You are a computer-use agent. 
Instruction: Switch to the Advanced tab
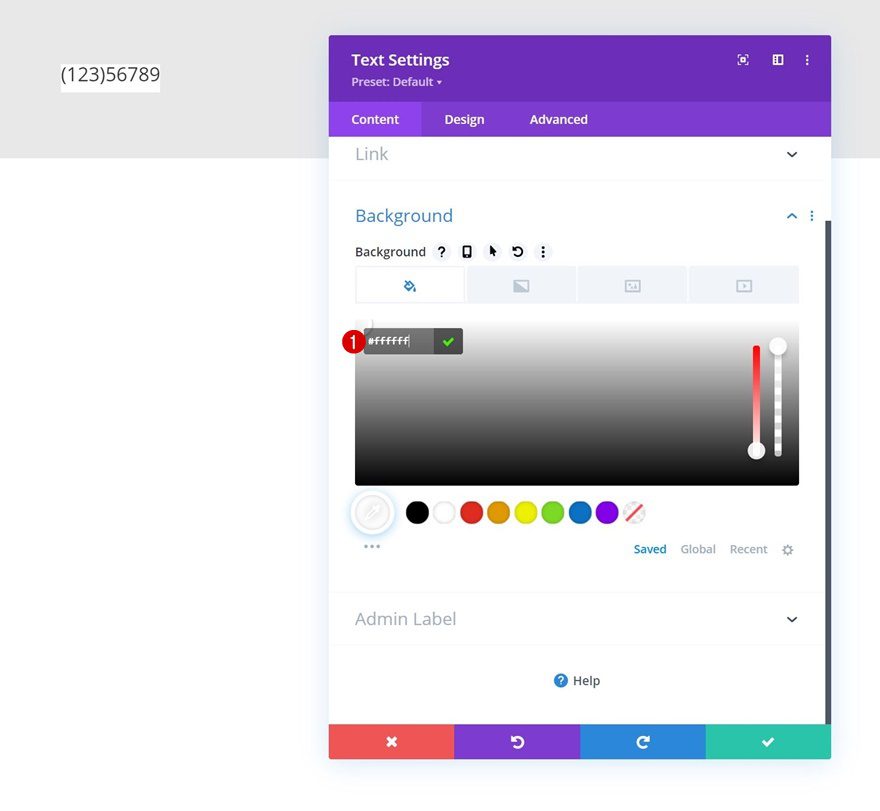[557, 119]
